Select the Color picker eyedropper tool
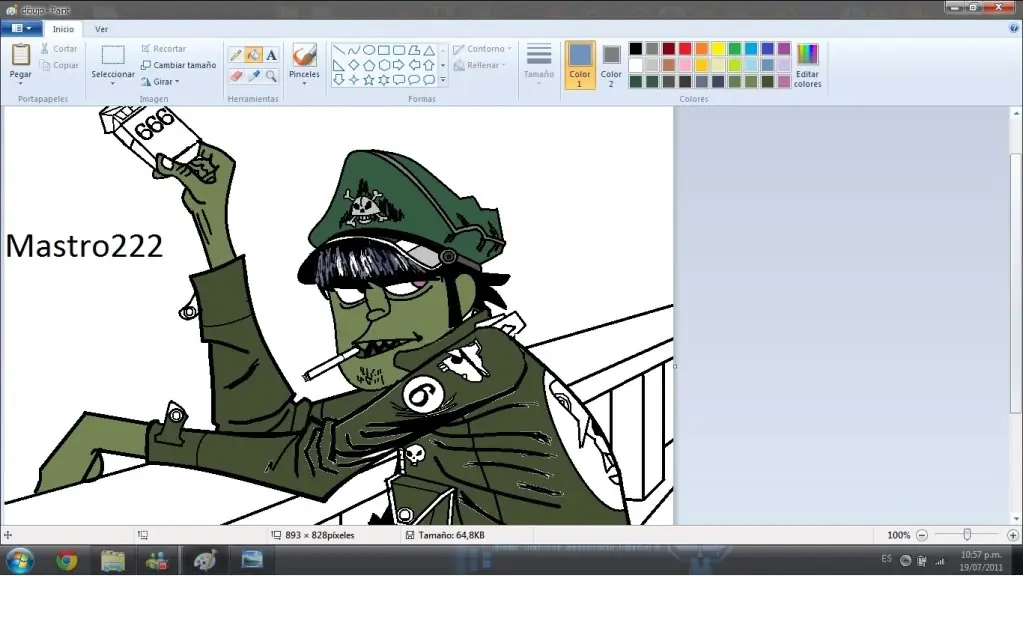1023x620 pixels. coord(254,76)
